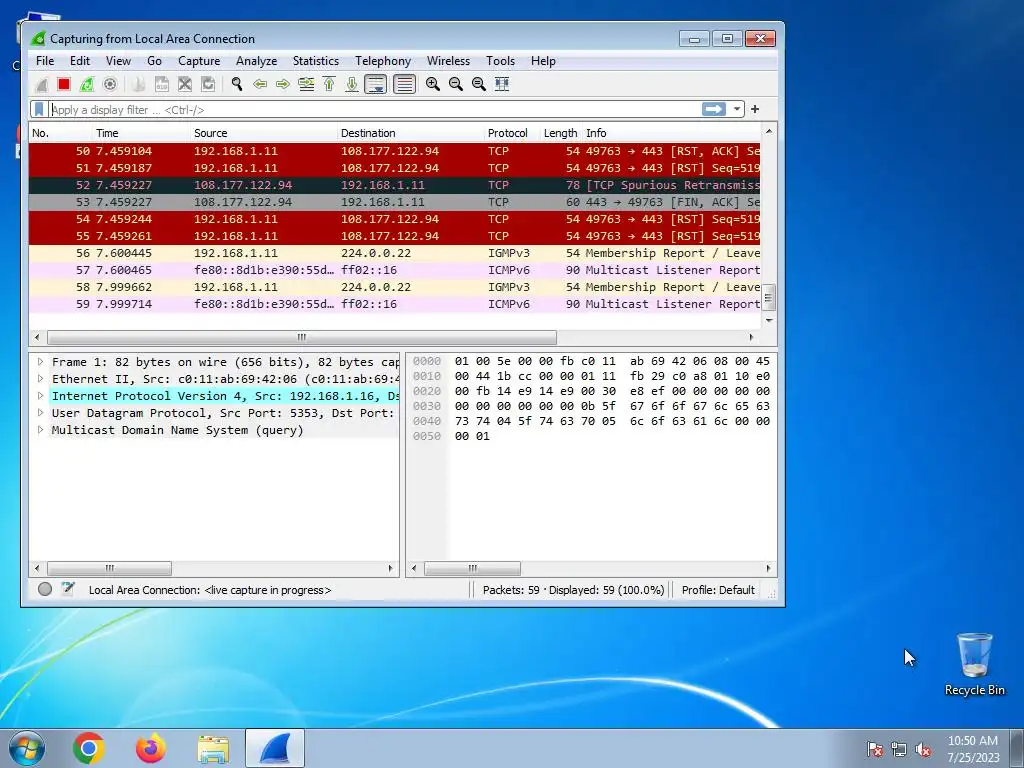Open capture options gear icon
Image resolution: width=1024 pixels, height=768 pixels.
click(x=110, y=84)
